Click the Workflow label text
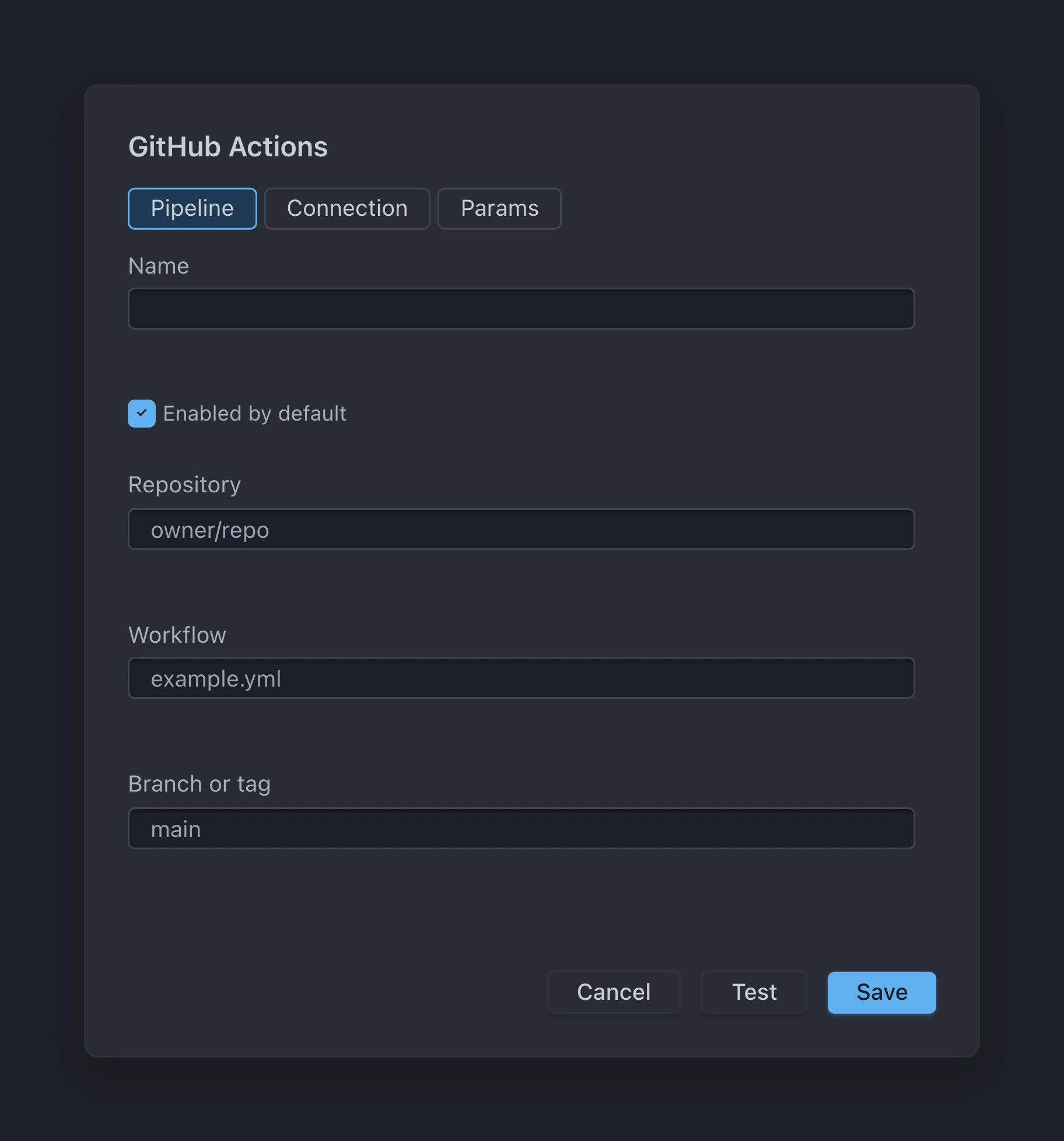 pyautogui.click(x=177, y=635)
